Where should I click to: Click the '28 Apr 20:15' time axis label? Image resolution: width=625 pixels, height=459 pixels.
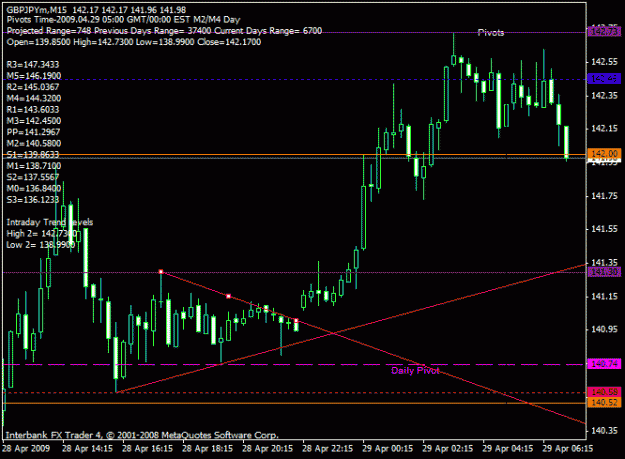pos(267,449)
